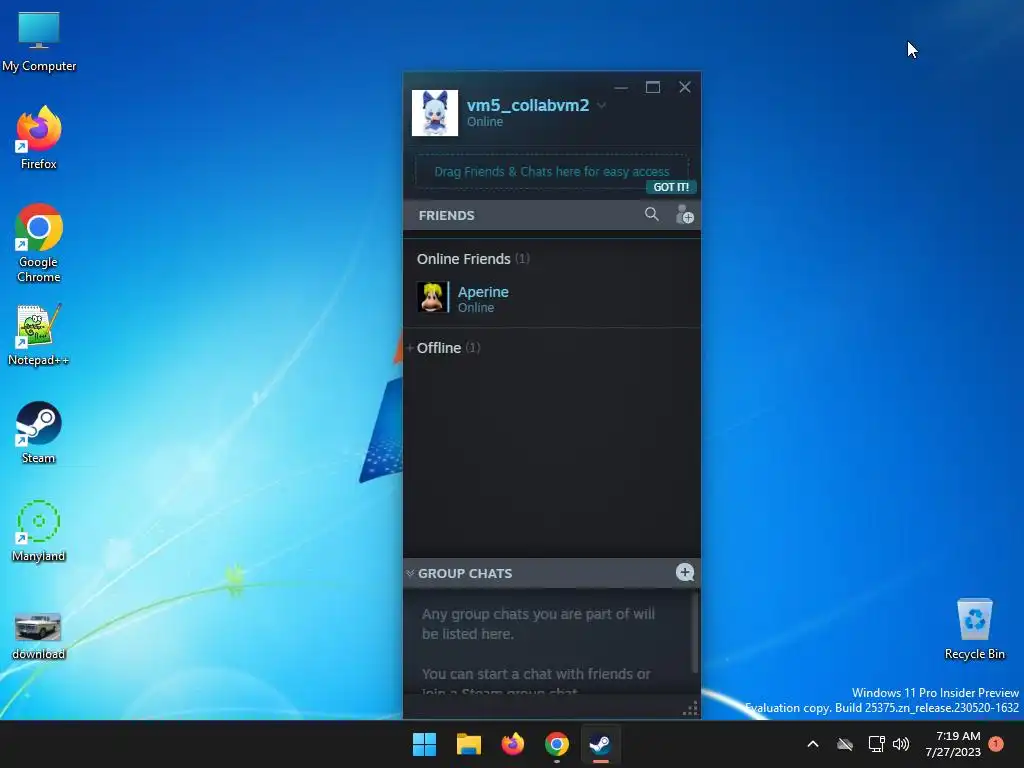Screen dimensions: 1024x768
Task: Open the Windows Start menu
Action: click(x=424, y=744)
